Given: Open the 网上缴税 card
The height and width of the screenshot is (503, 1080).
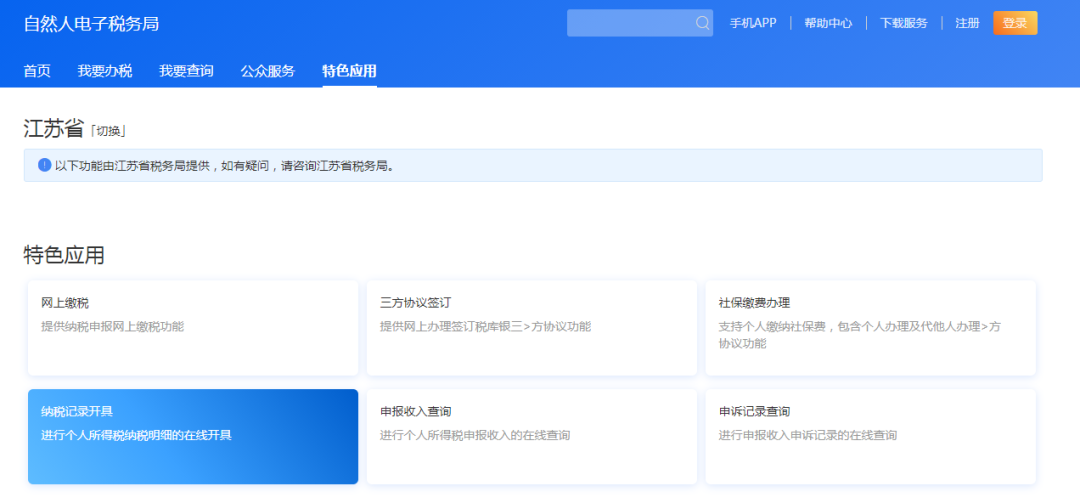Looking at the screenshot, I should click(x=193, y=328).
